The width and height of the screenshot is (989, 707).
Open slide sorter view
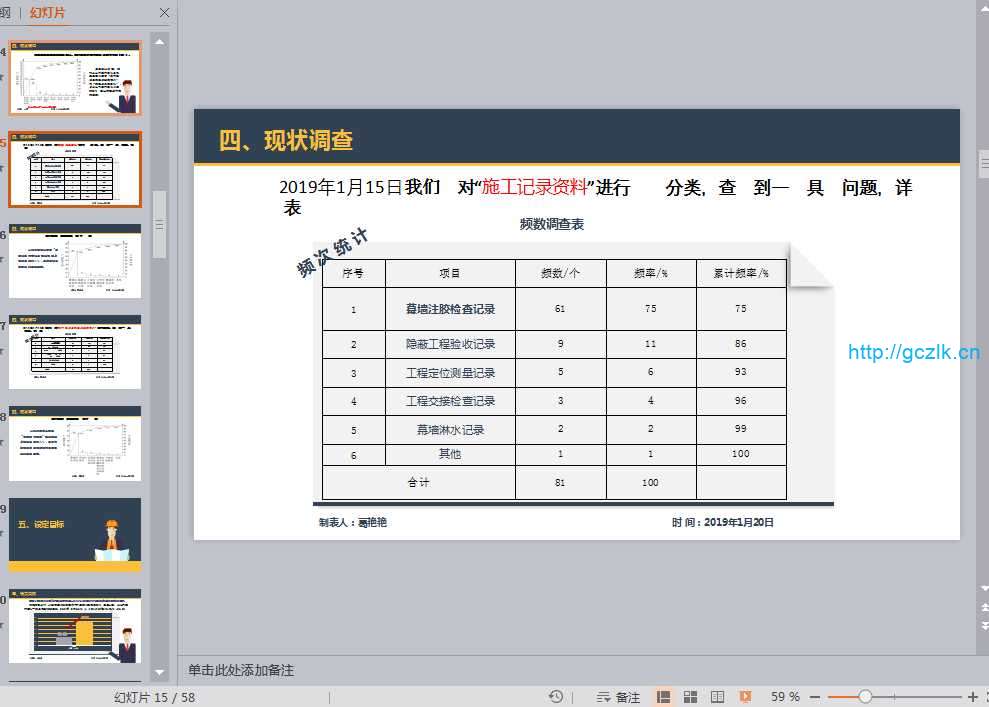pyautogui.click(x=690, y=697)
